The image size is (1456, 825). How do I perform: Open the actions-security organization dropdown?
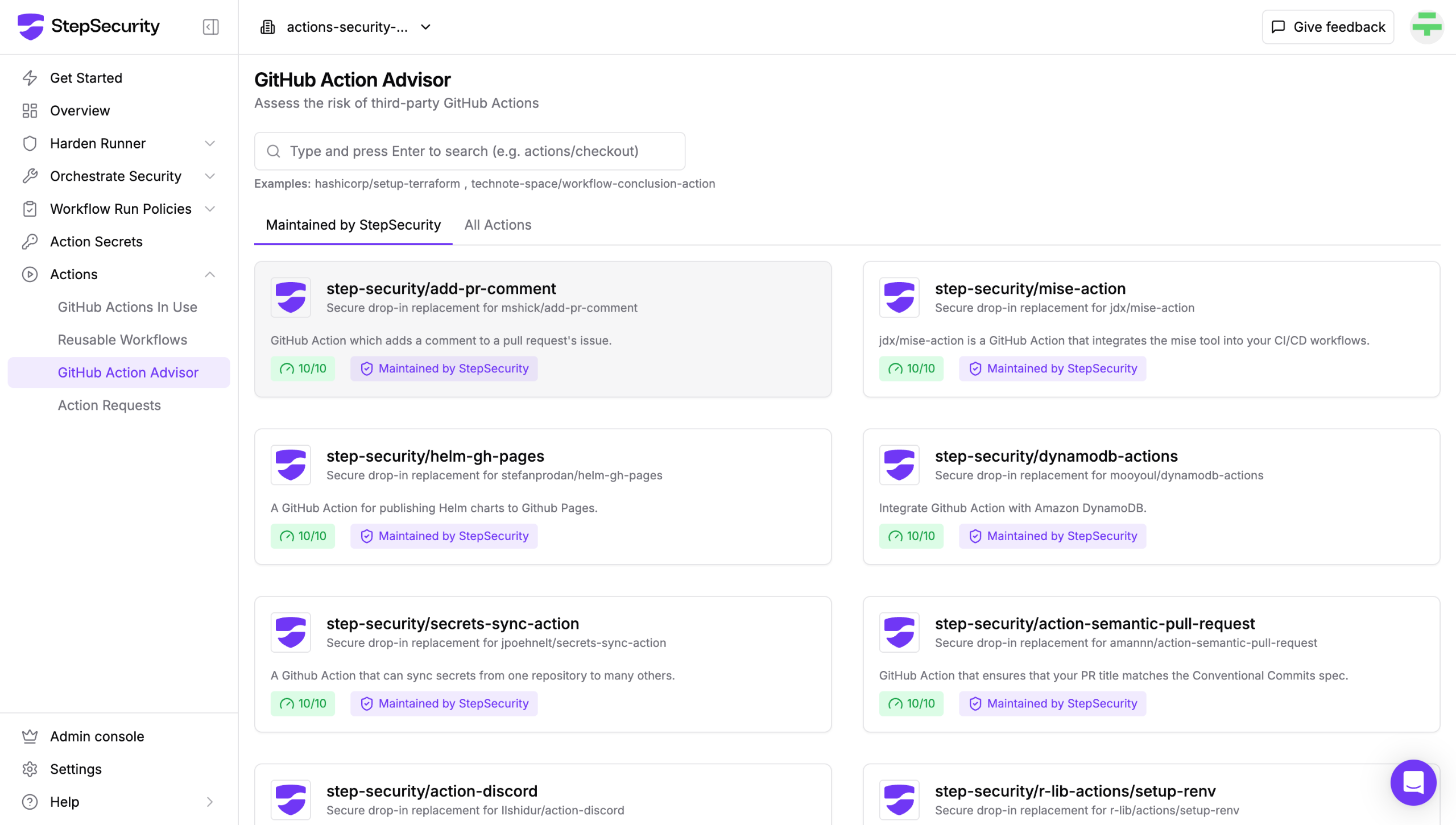[x=347, y=27]
